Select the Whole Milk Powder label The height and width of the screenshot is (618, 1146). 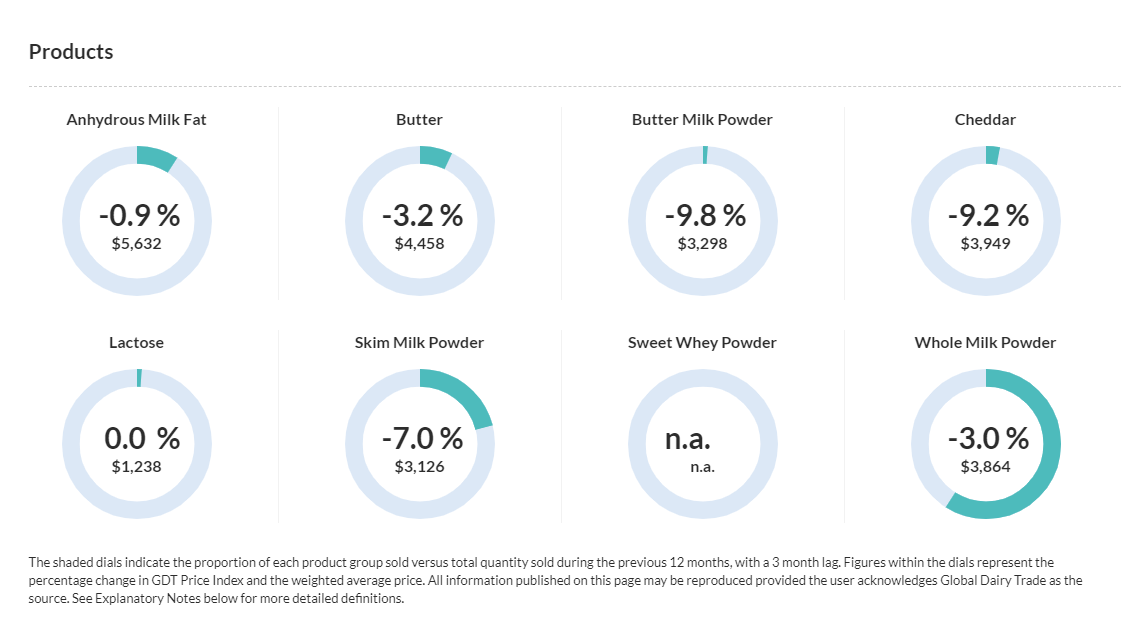point(985,343)
